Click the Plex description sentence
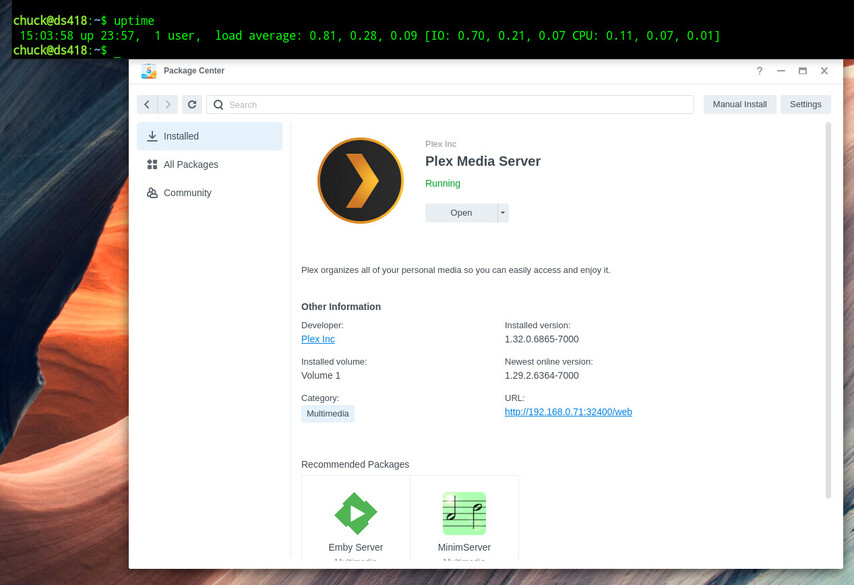 coord(456,270)
